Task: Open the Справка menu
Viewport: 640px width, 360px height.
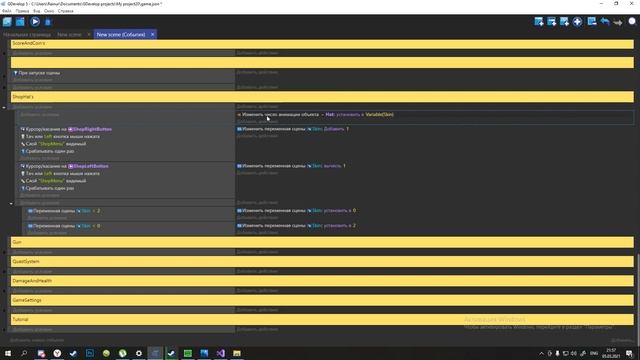Action: click(x=66, y=11)
